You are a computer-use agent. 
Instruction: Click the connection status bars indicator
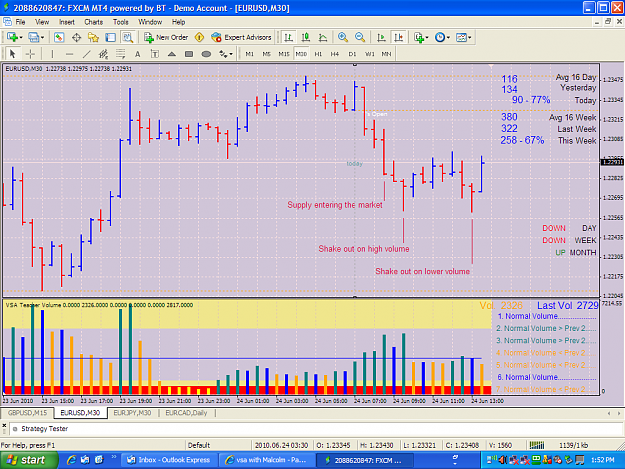tap(537, 445)
